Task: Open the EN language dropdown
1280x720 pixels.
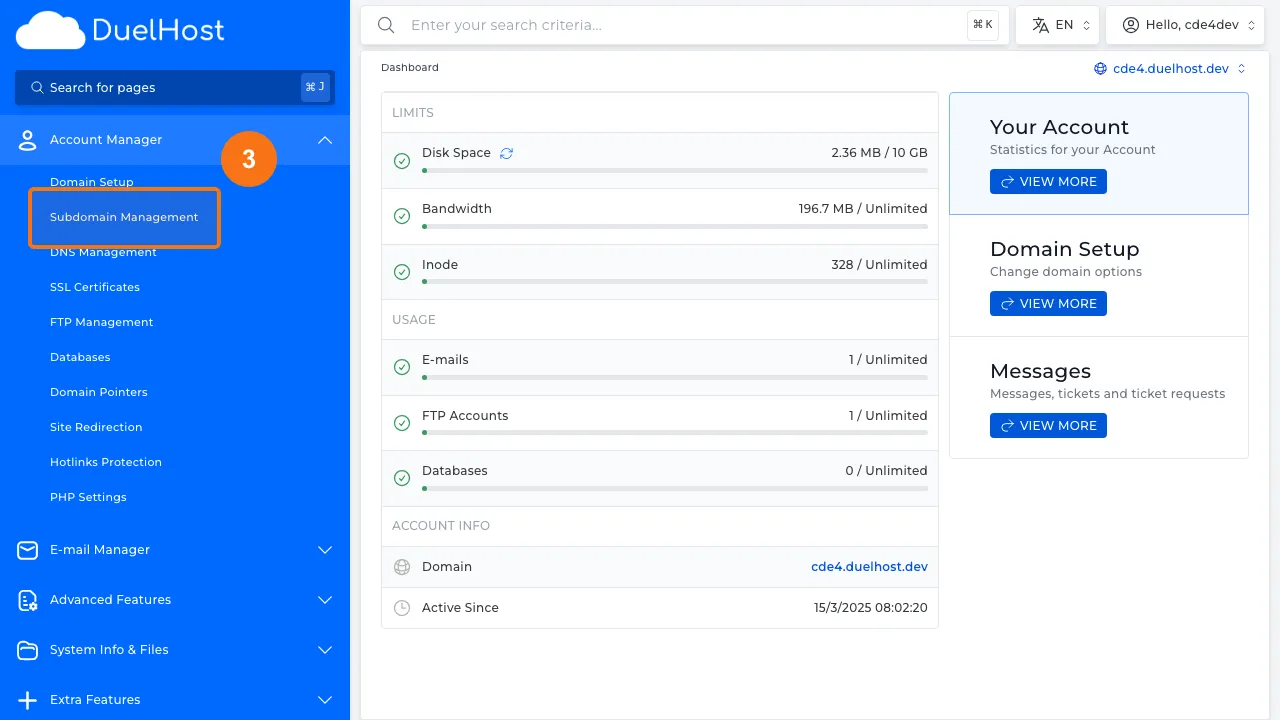Action: click(x=1057, y=24)
